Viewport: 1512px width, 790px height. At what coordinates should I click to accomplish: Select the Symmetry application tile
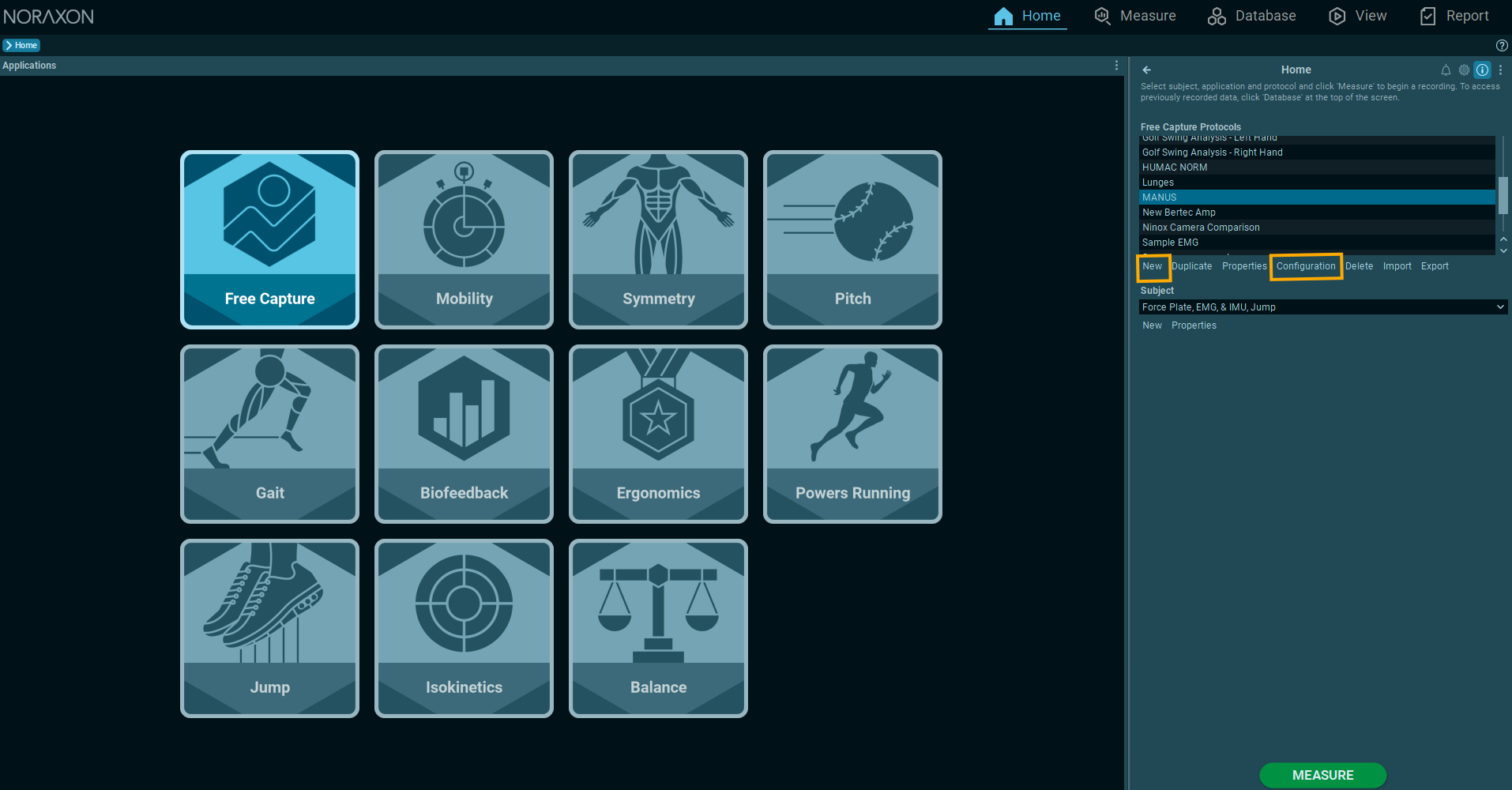point(658,239)
